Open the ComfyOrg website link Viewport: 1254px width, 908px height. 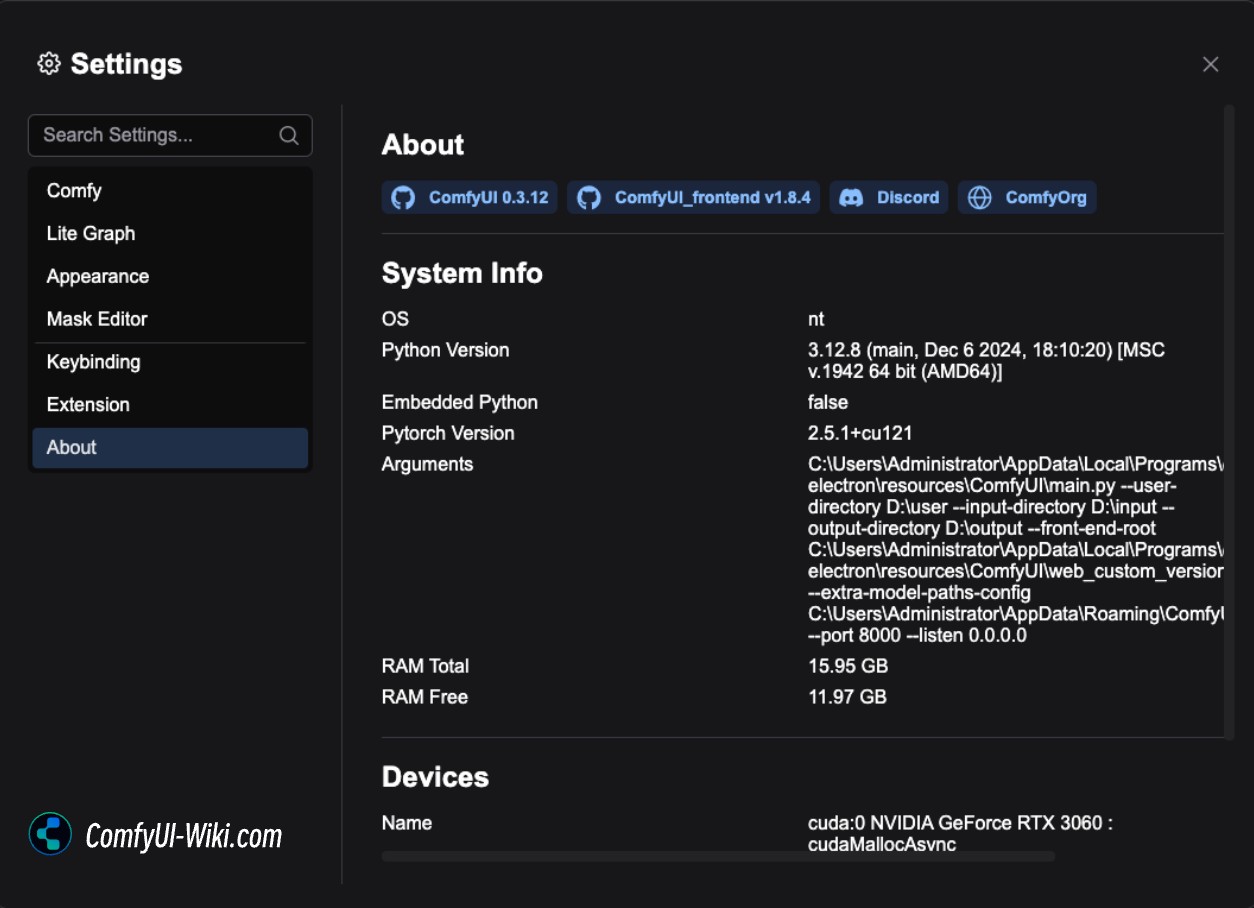click(1027, 197)
